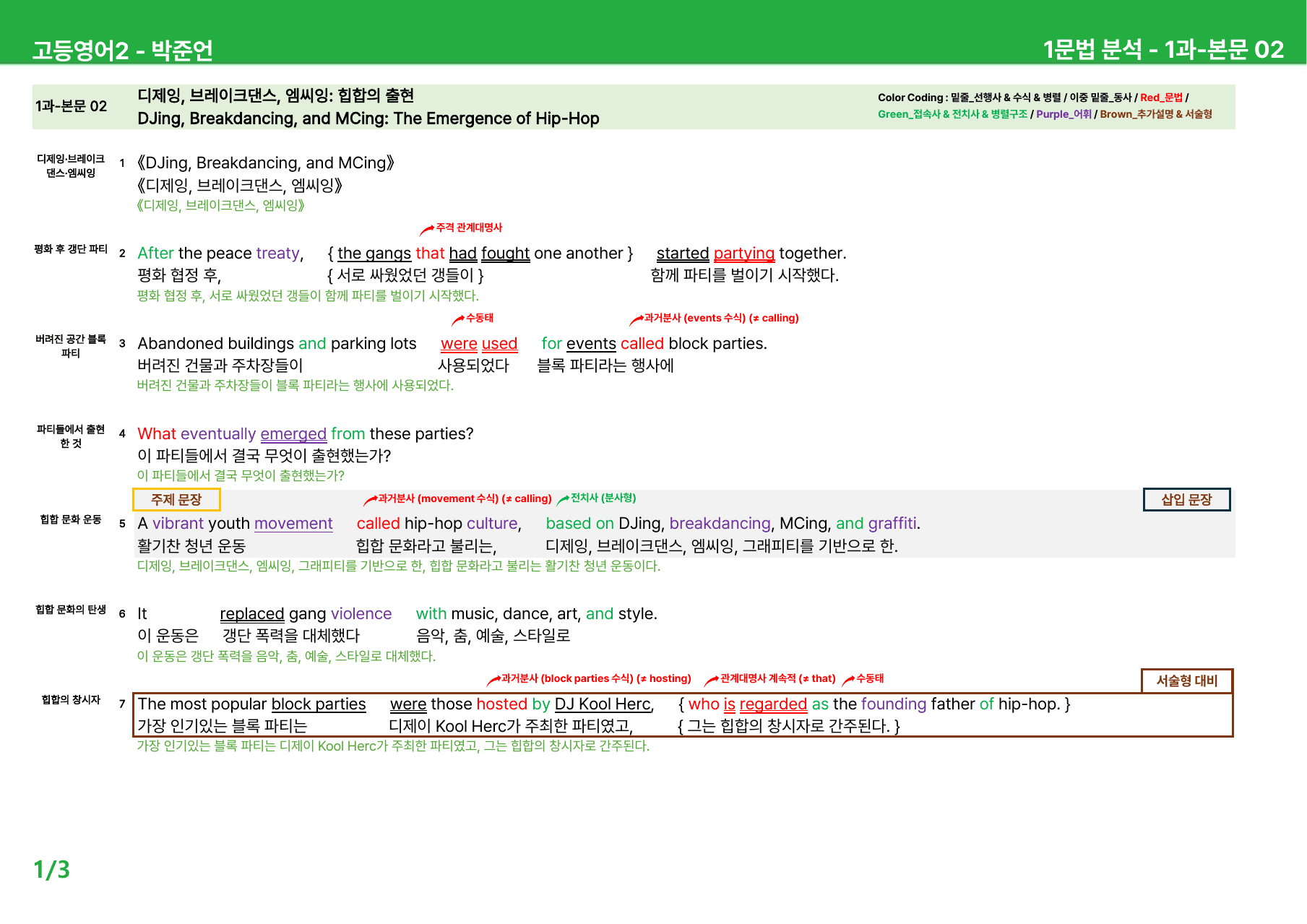Click 'who is regarded as the founding father'
Screen dimensions: 1307x924
[x=832, y=704]
